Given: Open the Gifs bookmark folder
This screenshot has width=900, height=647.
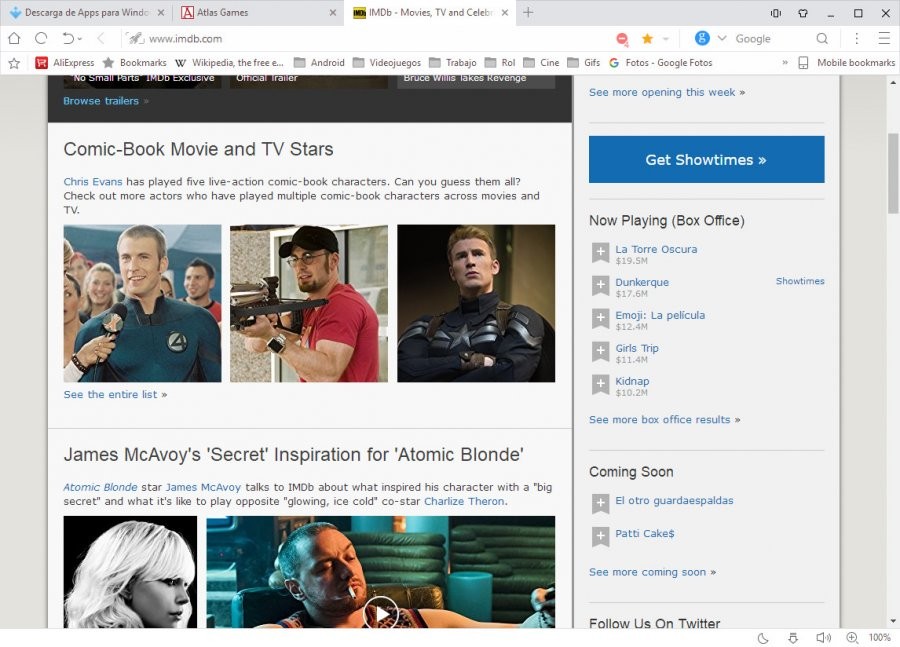Looking at the screenshot, I should pos(584,63).
